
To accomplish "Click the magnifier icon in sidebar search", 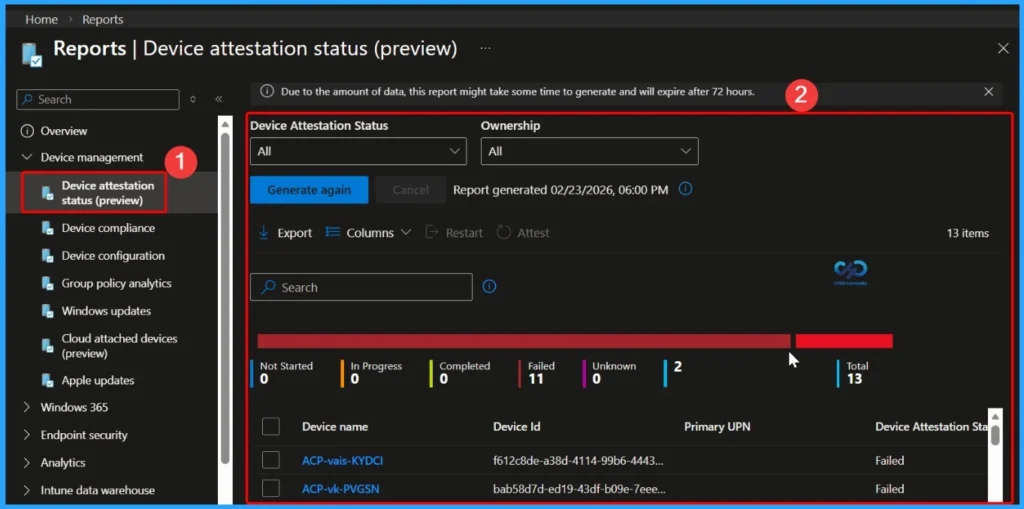I will 27,99.
